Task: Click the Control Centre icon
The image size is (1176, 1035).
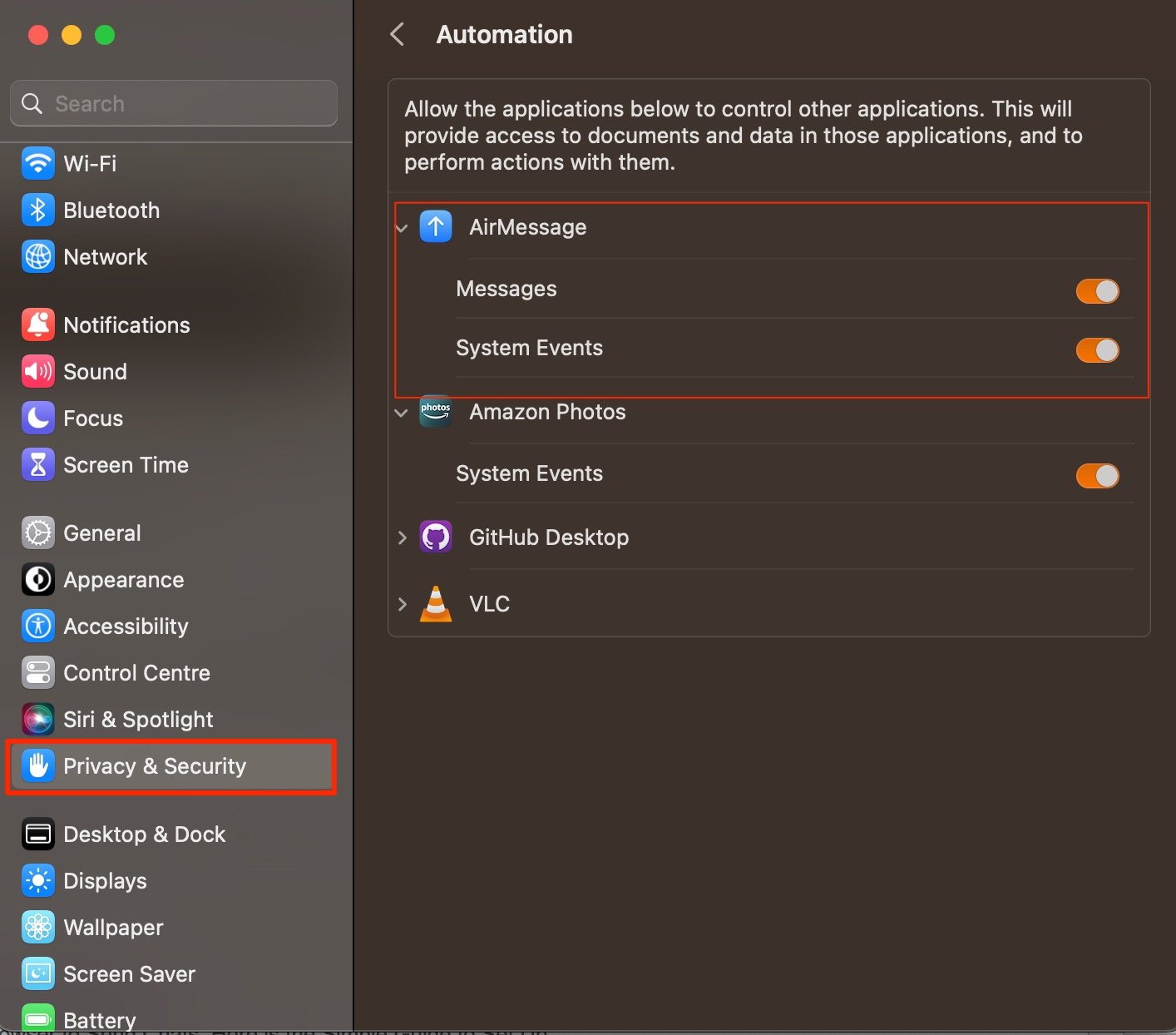Action: click(38, 672)
